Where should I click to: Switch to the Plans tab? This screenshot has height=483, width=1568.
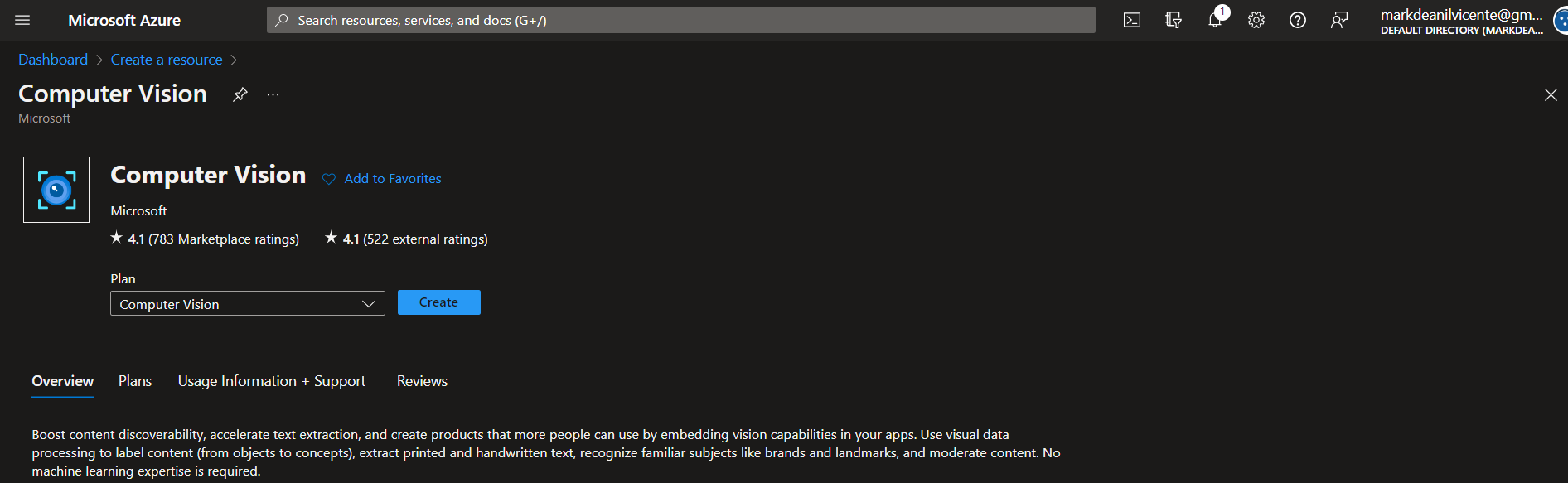134,381
